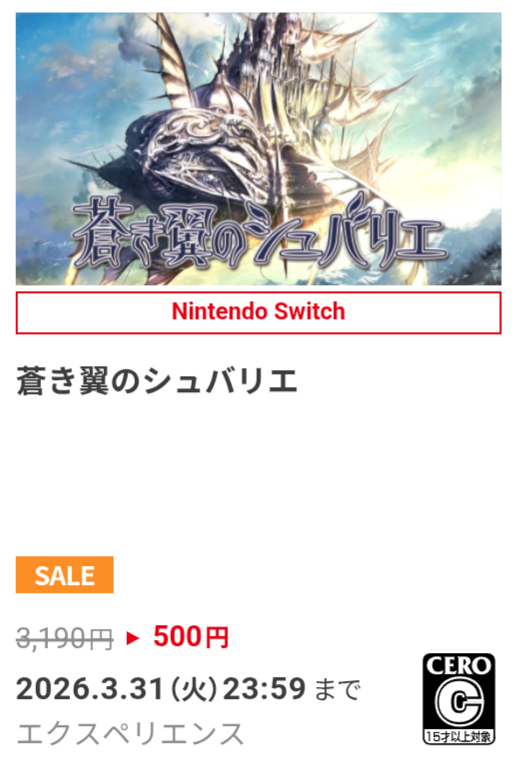
Task: Open the publisher エクスペリエンス link
Action: pyautogui.click(x=130, y=734)
